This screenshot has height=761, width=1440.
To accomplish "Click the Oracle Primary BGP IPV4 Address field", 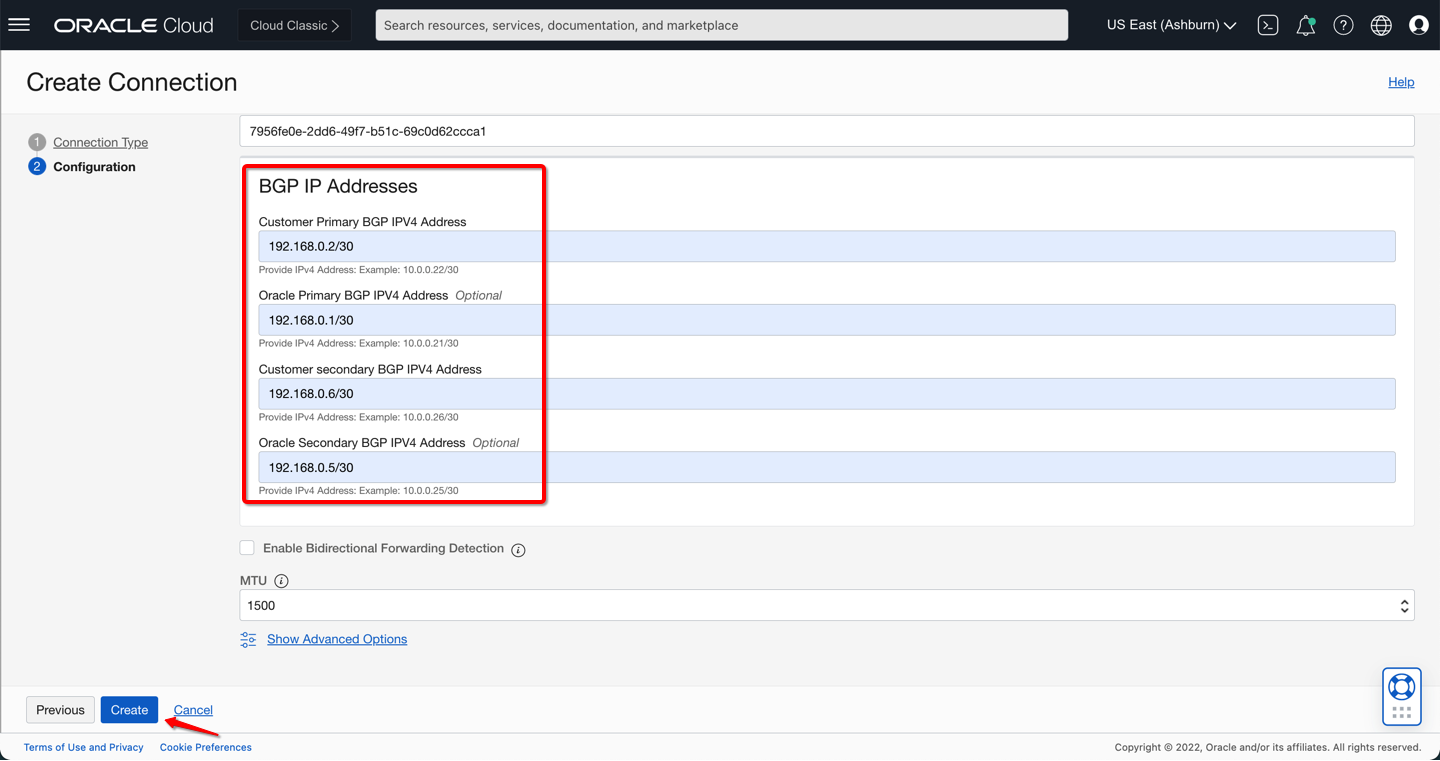I will (827, 320).
